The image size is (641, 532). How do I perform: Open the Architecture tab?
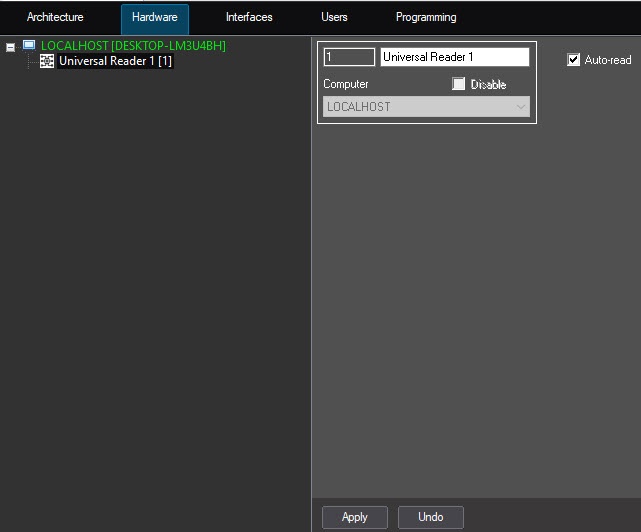(x=55, y=17)
